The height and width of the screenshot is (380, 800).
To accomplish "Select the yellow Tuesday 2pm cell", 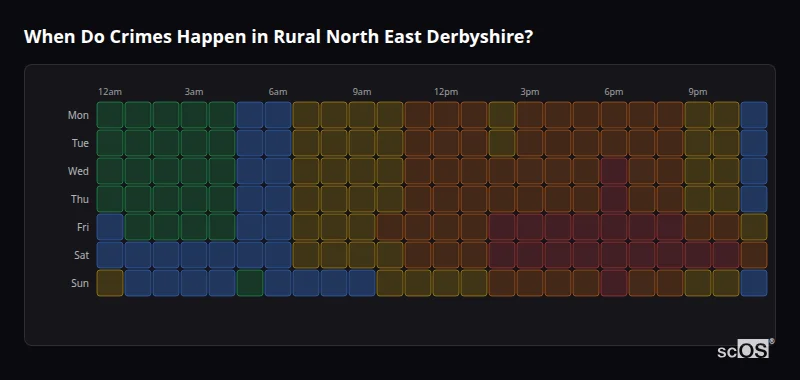I will tap(502, 143).
